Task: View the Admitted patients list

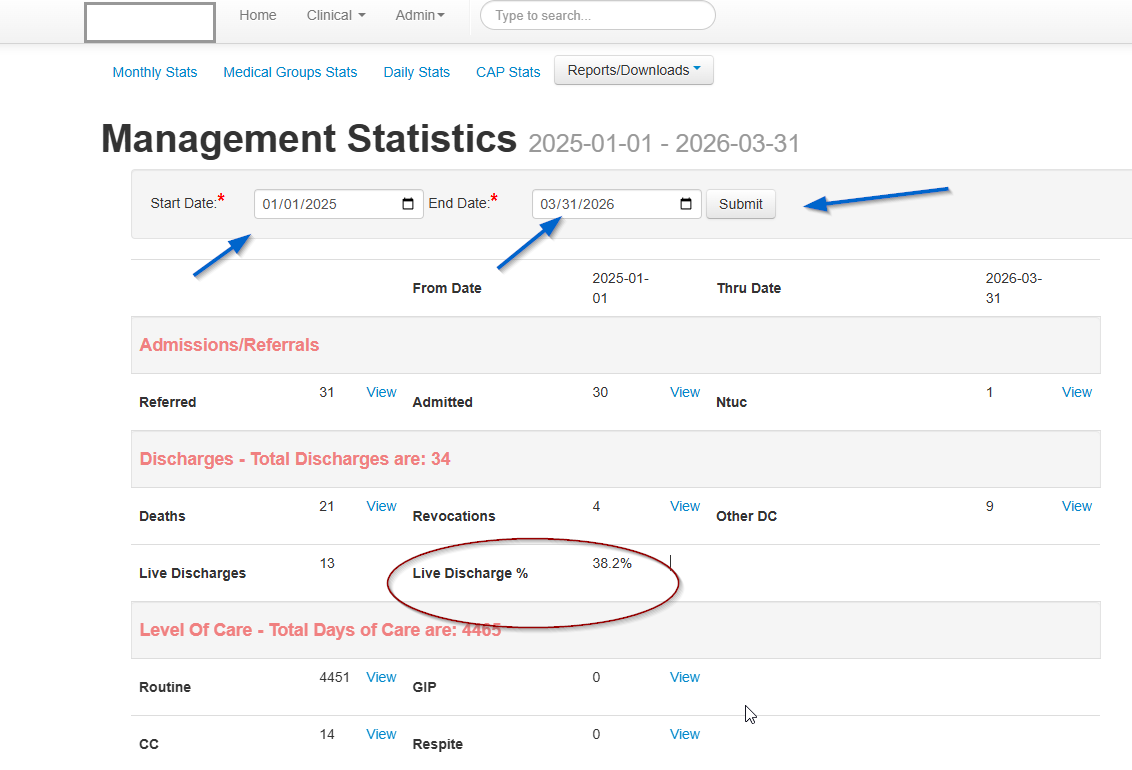Action: [x=684, y=393]
